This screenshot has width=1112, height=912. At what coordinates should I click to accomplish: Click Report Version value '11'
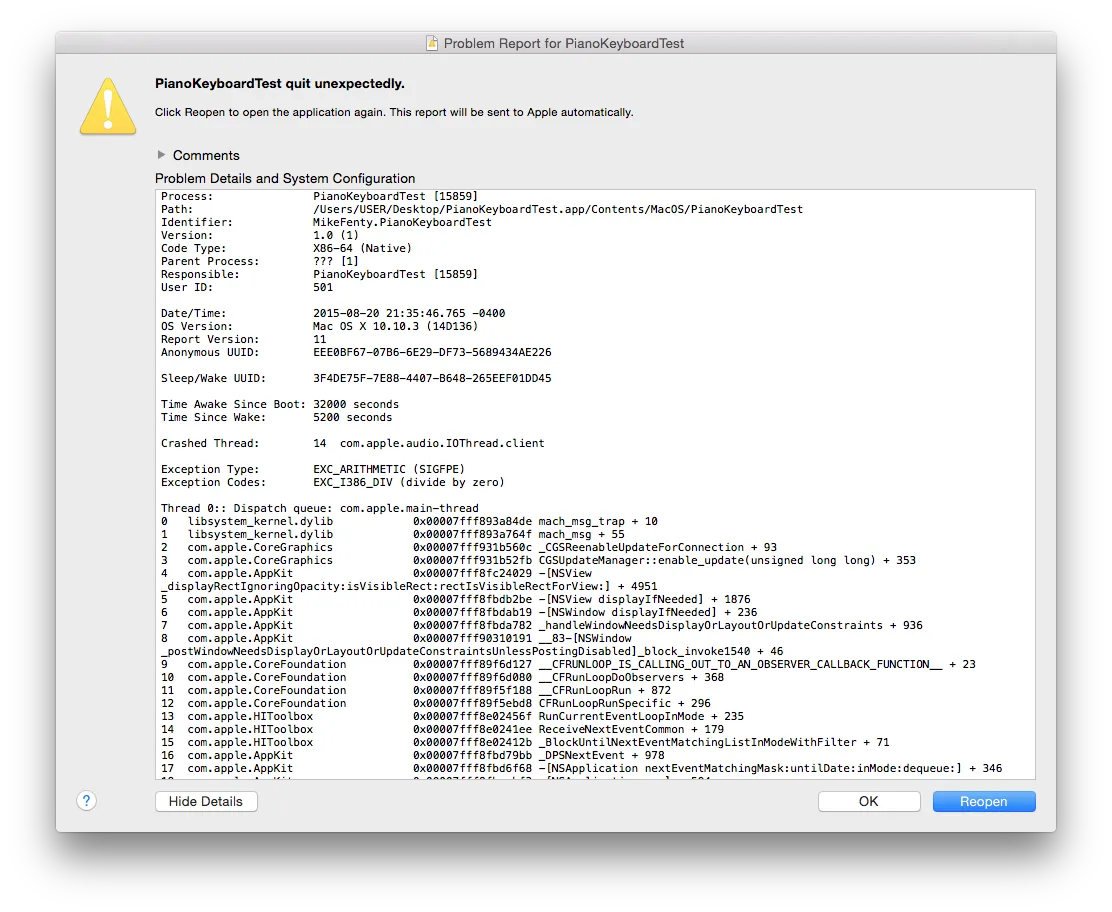320,340
